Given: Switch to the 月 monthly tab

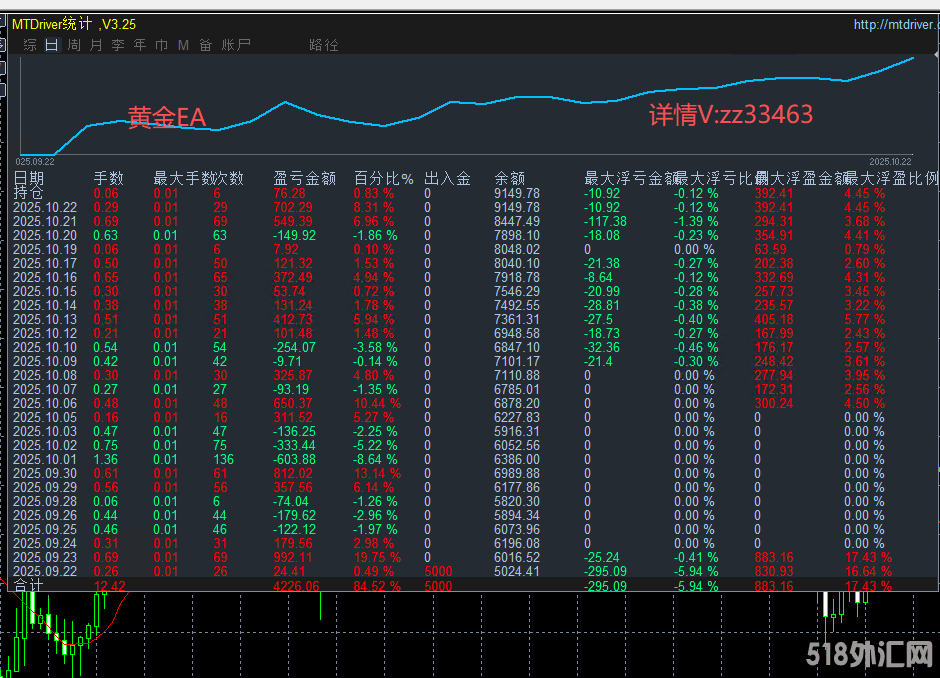Looking at the screenshot, I should coord(95,45).
